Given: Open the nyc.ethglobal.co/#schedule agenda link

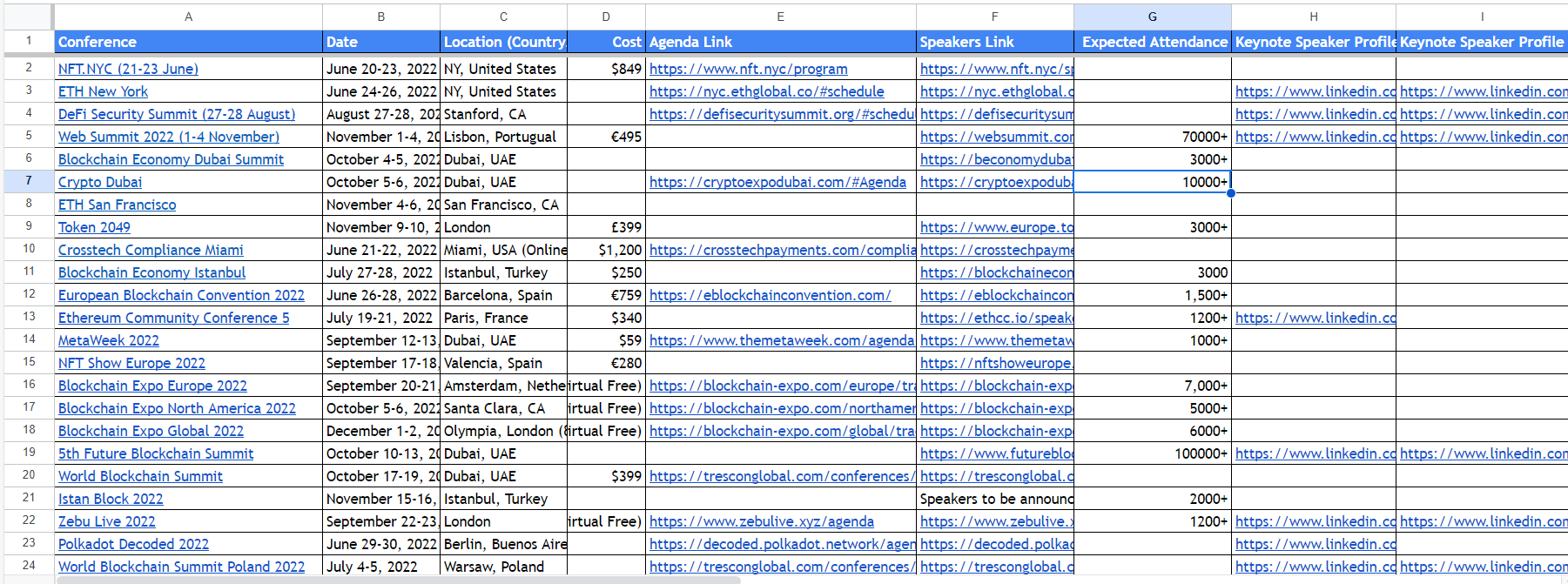Looking at the screenshot, I should pyautogui.click(x=767, y=91).
